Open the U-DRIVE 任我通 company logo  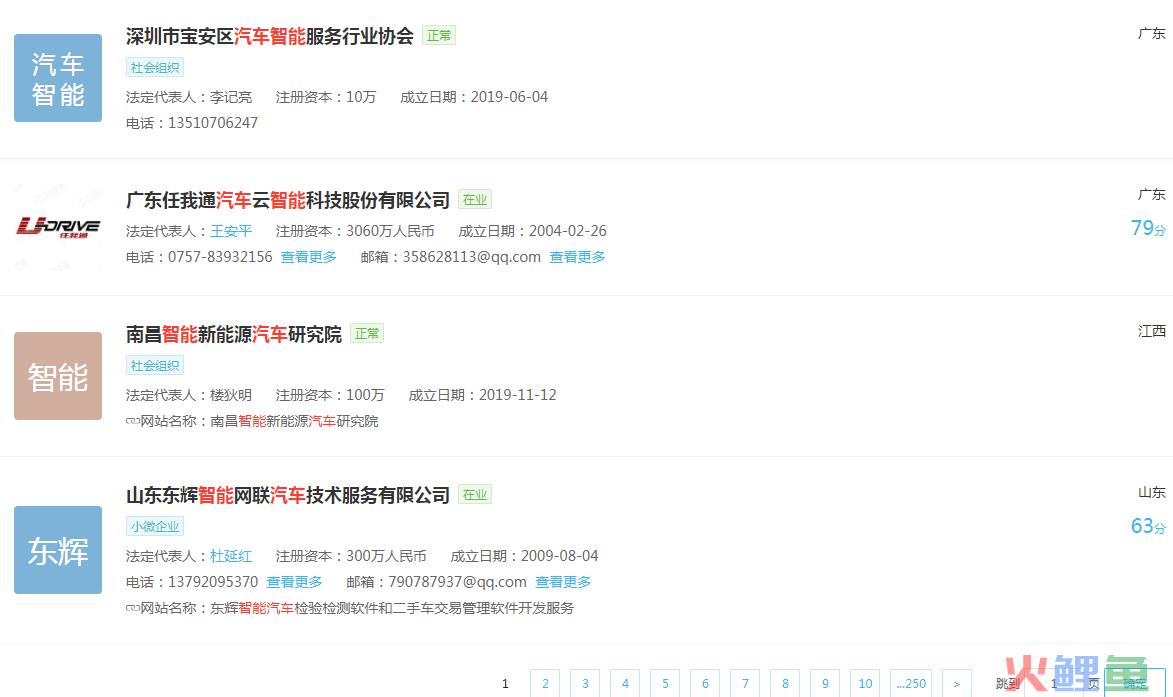58,227
